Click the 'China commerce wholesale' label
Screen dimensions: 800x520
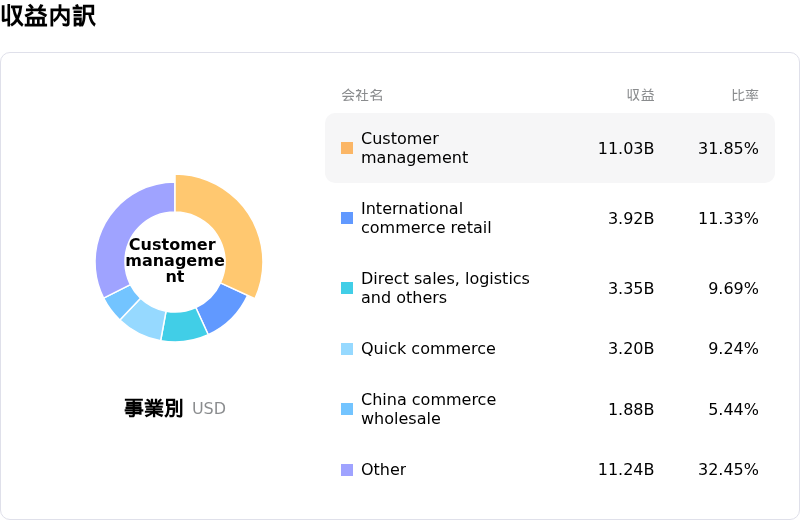429,409
